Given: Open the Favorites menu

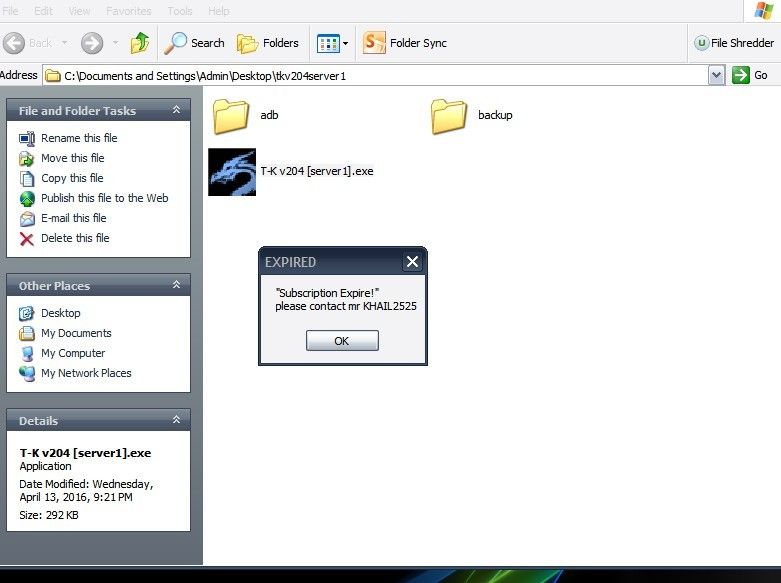Looking at the screenshot, I should (x=130, y=11).
